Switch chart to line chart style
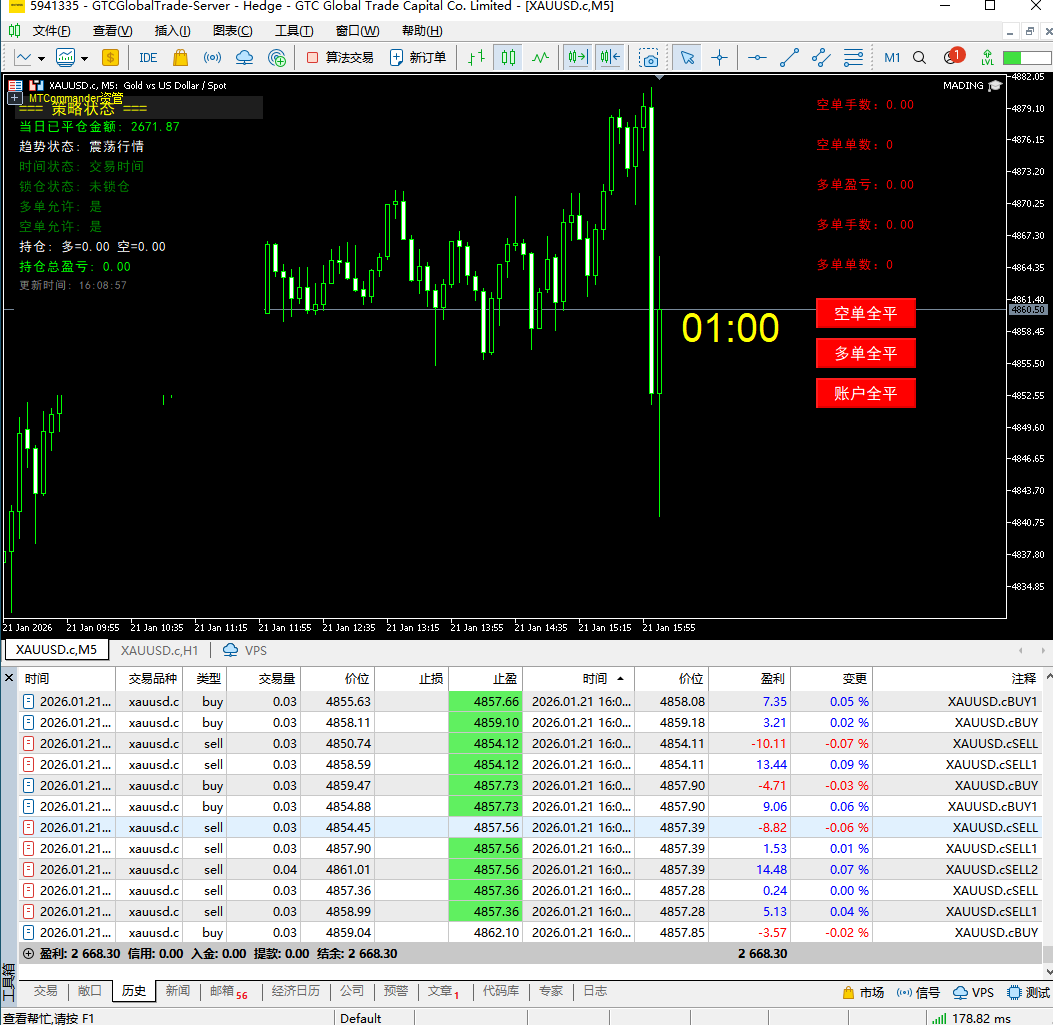 [x=541, y=58]
